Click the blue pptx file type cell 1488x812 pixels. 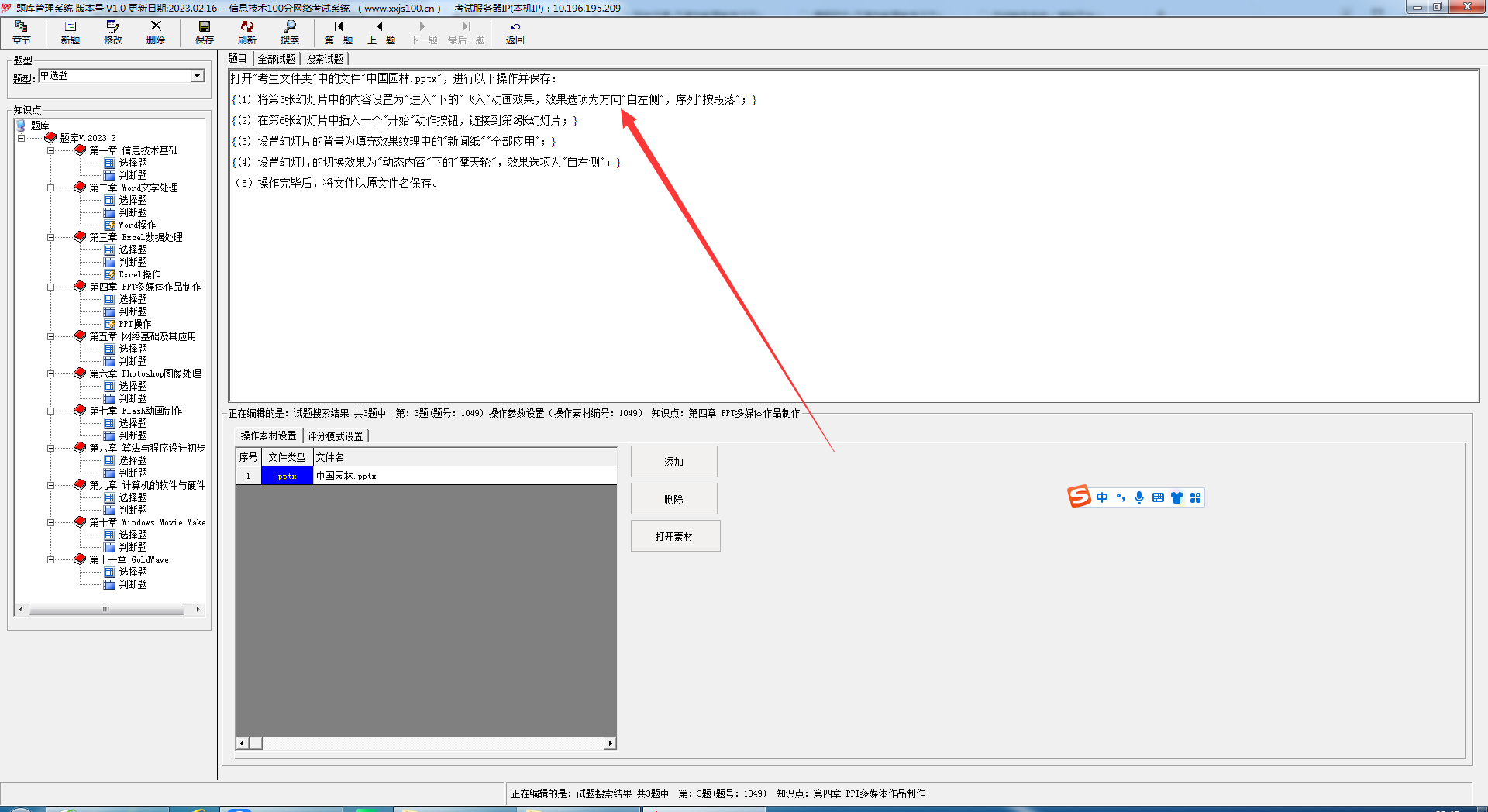coord(288,476)
